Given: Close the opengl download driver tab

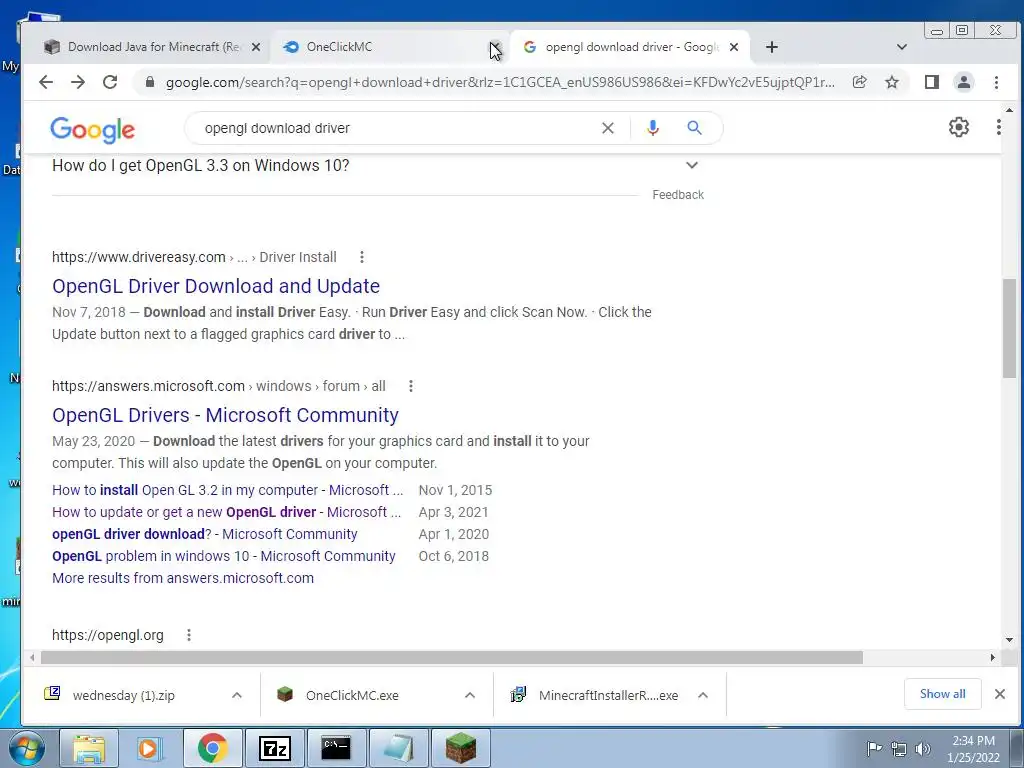Looking at the screenshot, I should point(734,47).
